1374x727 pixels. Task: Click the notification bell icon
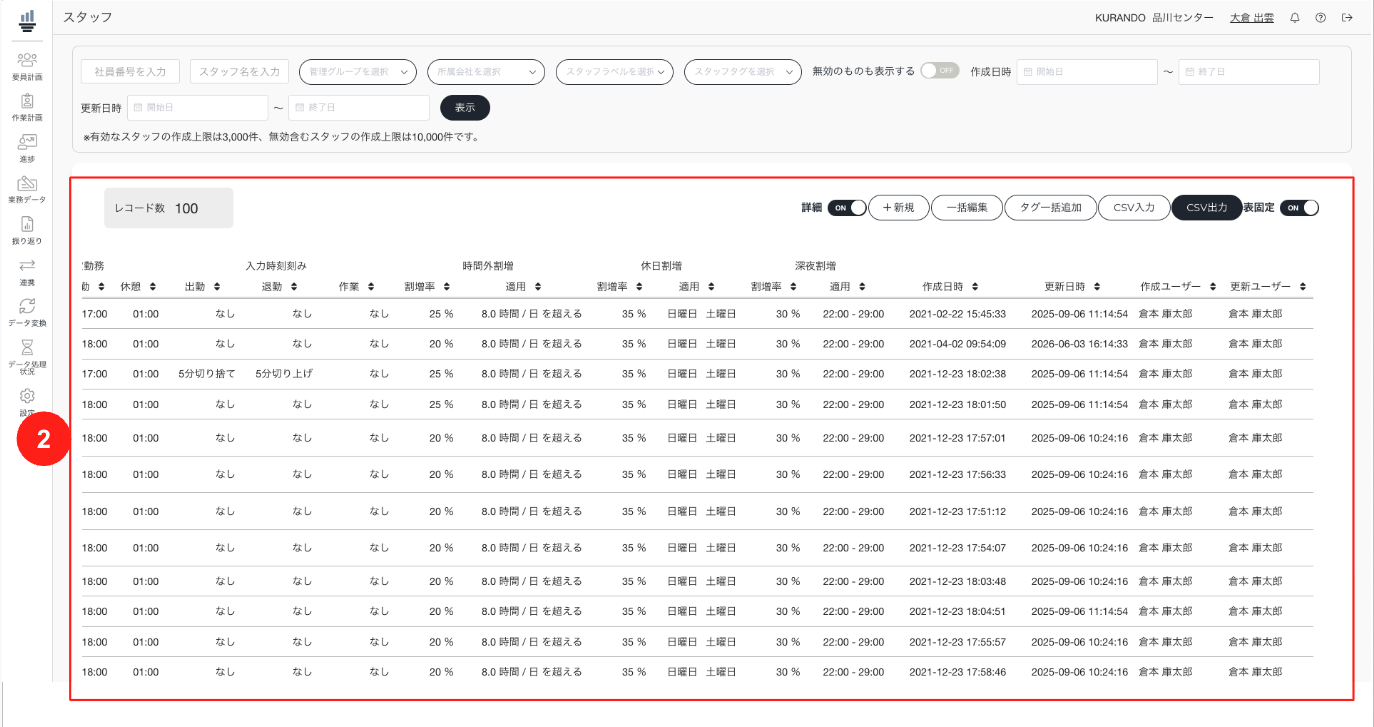(x=1295, y=18)
